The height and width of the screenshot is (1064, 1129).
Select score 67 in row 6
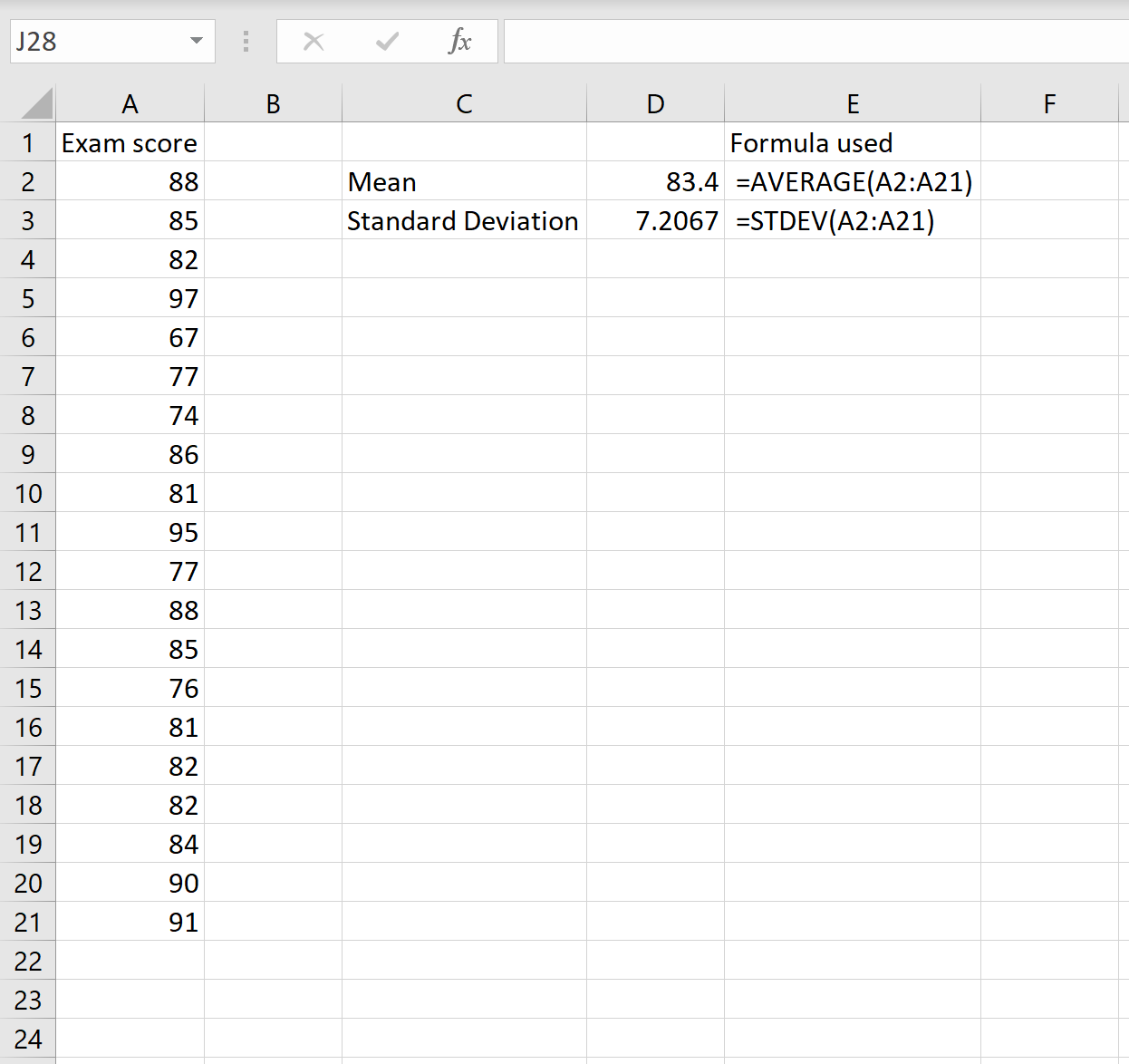click(130, 338)
